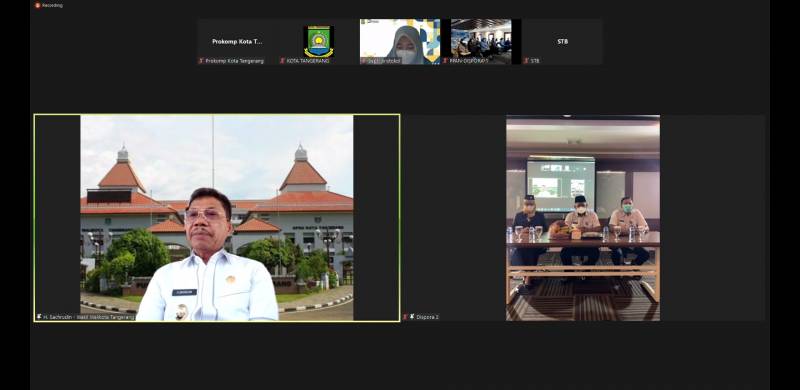800x390 pixels.
Task: Click the 'STB' name label below the tile
Action: coord(535,61)
